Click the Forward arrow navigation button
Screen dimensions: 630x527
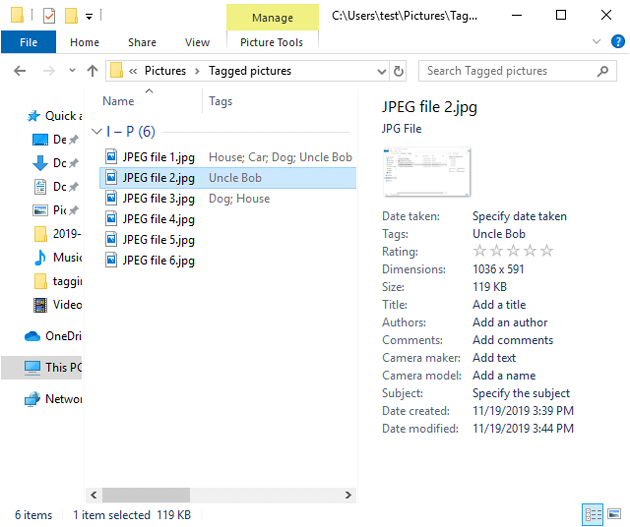click(x=49, y=71)
